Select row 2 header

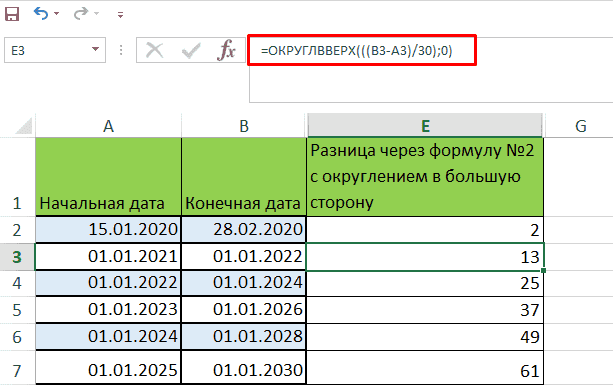click(17, 230)
